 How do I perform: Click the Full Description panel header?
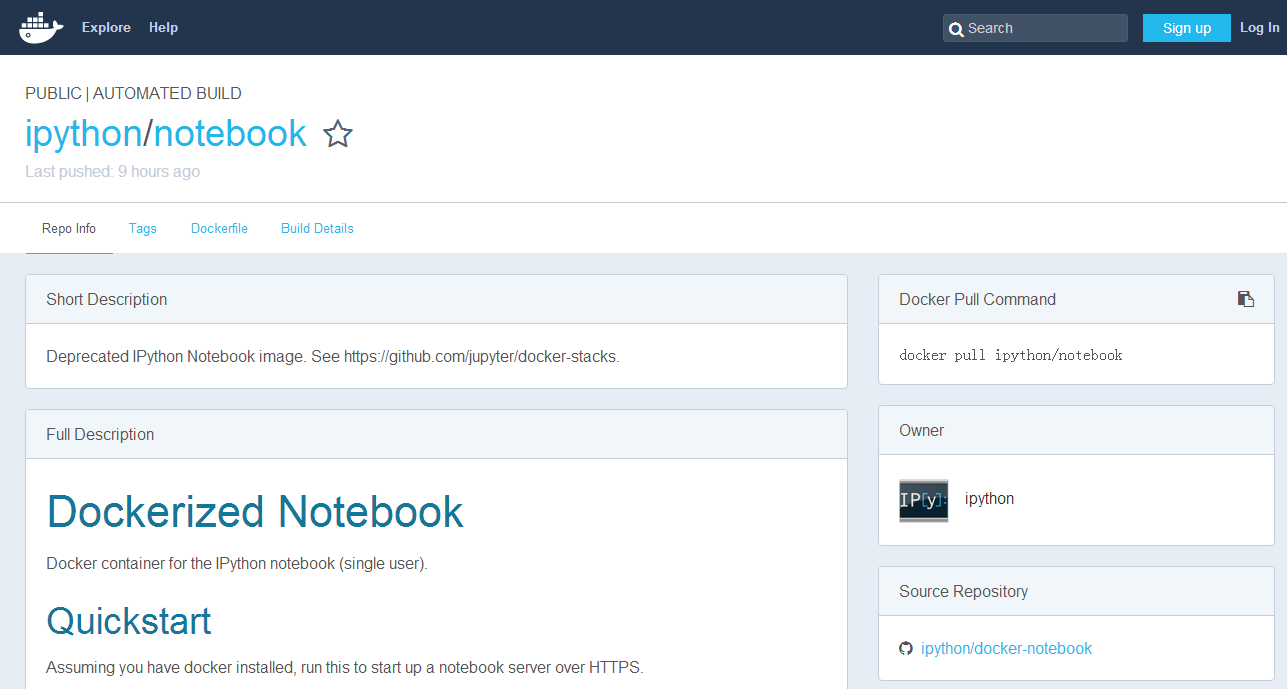click(436, 434)
